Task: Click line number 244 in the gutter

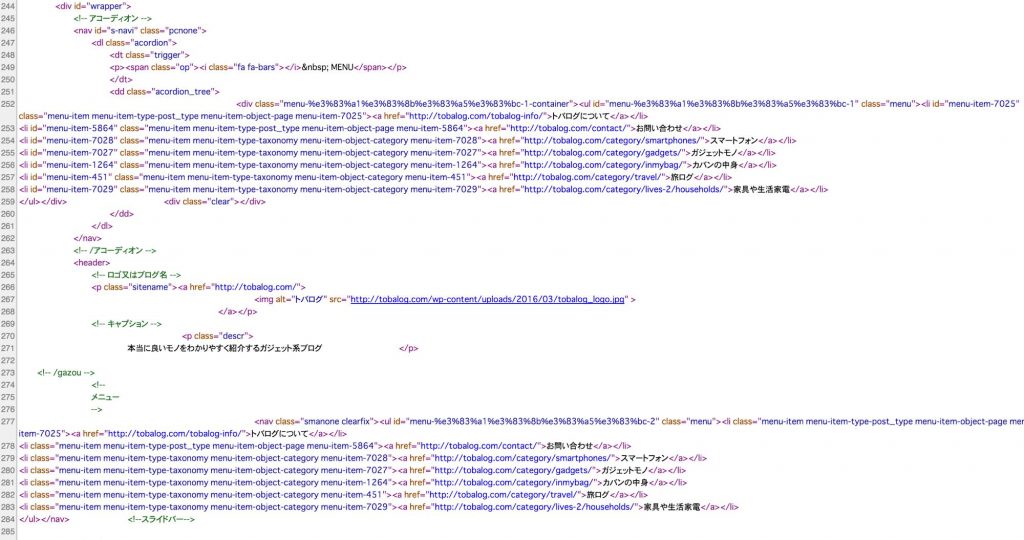Action: click(8, 6)
